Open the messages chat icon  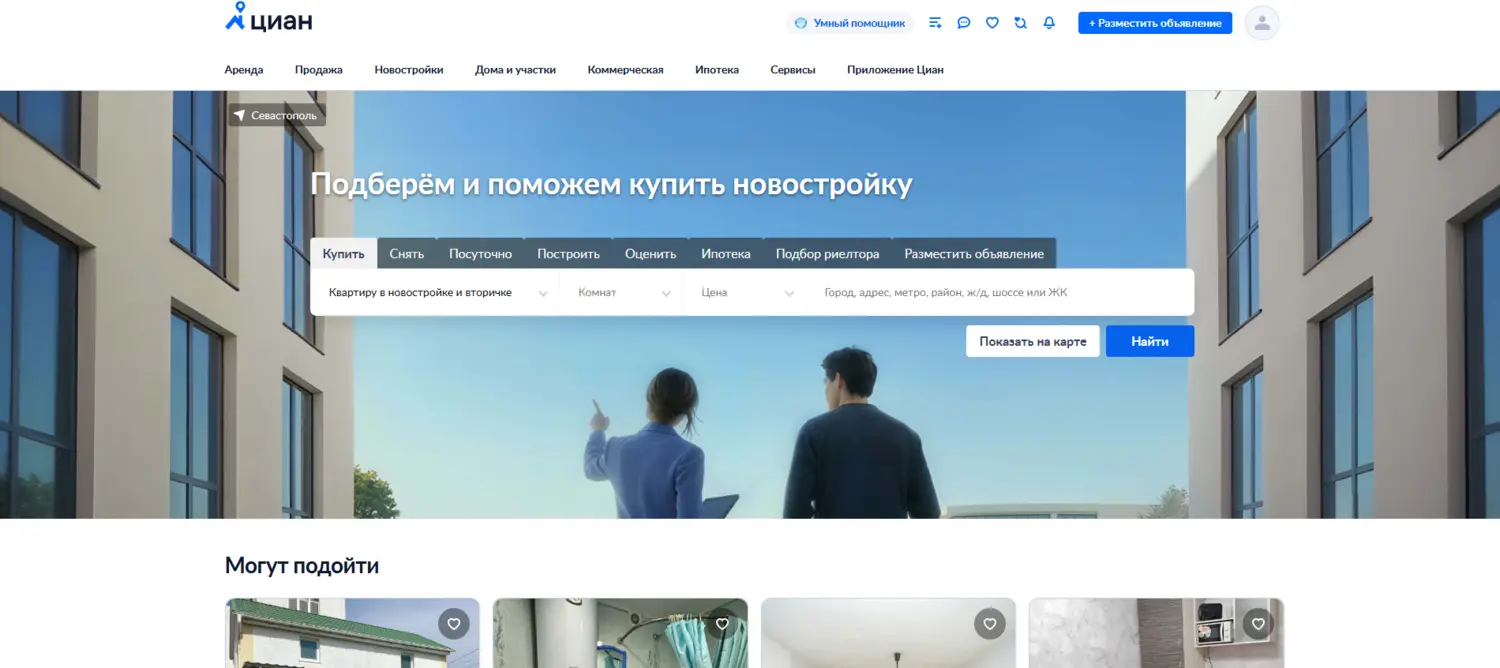pos(963,22)
